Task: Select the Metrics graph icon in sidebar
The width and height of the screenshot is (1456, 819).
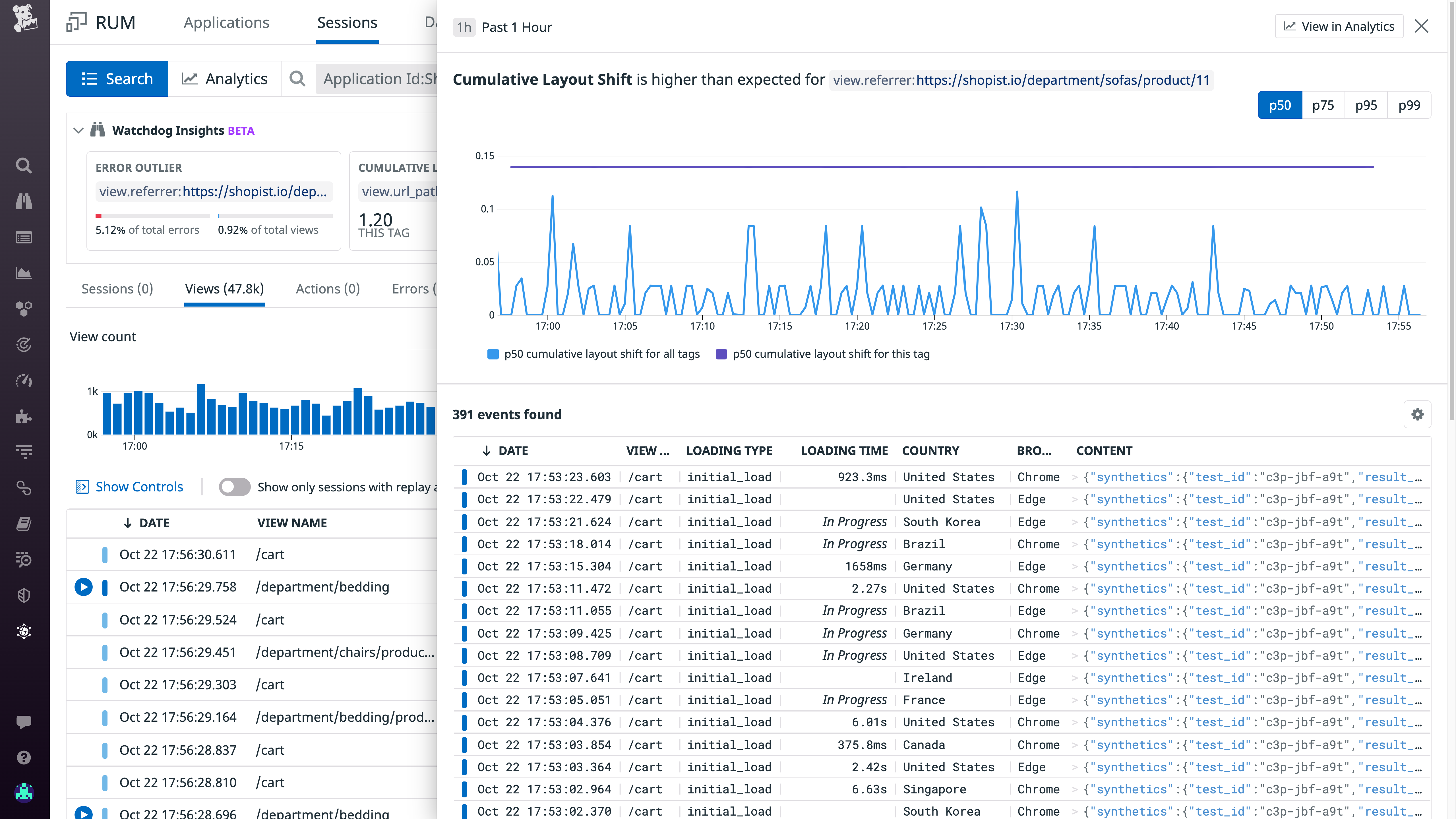Action: point(24,273)
